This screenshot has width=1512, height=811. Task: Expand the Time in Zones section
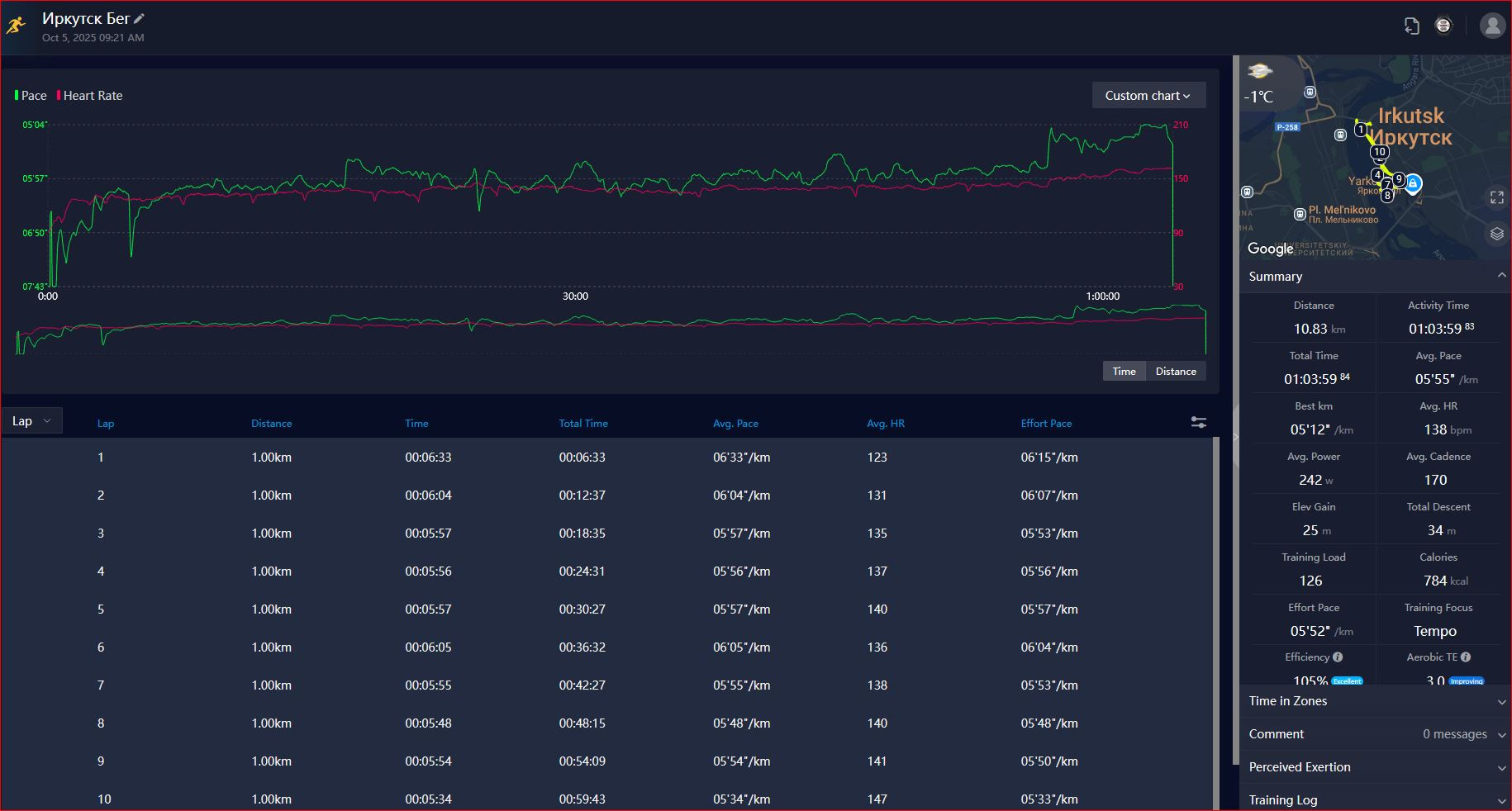click(x=1375, y=701)
